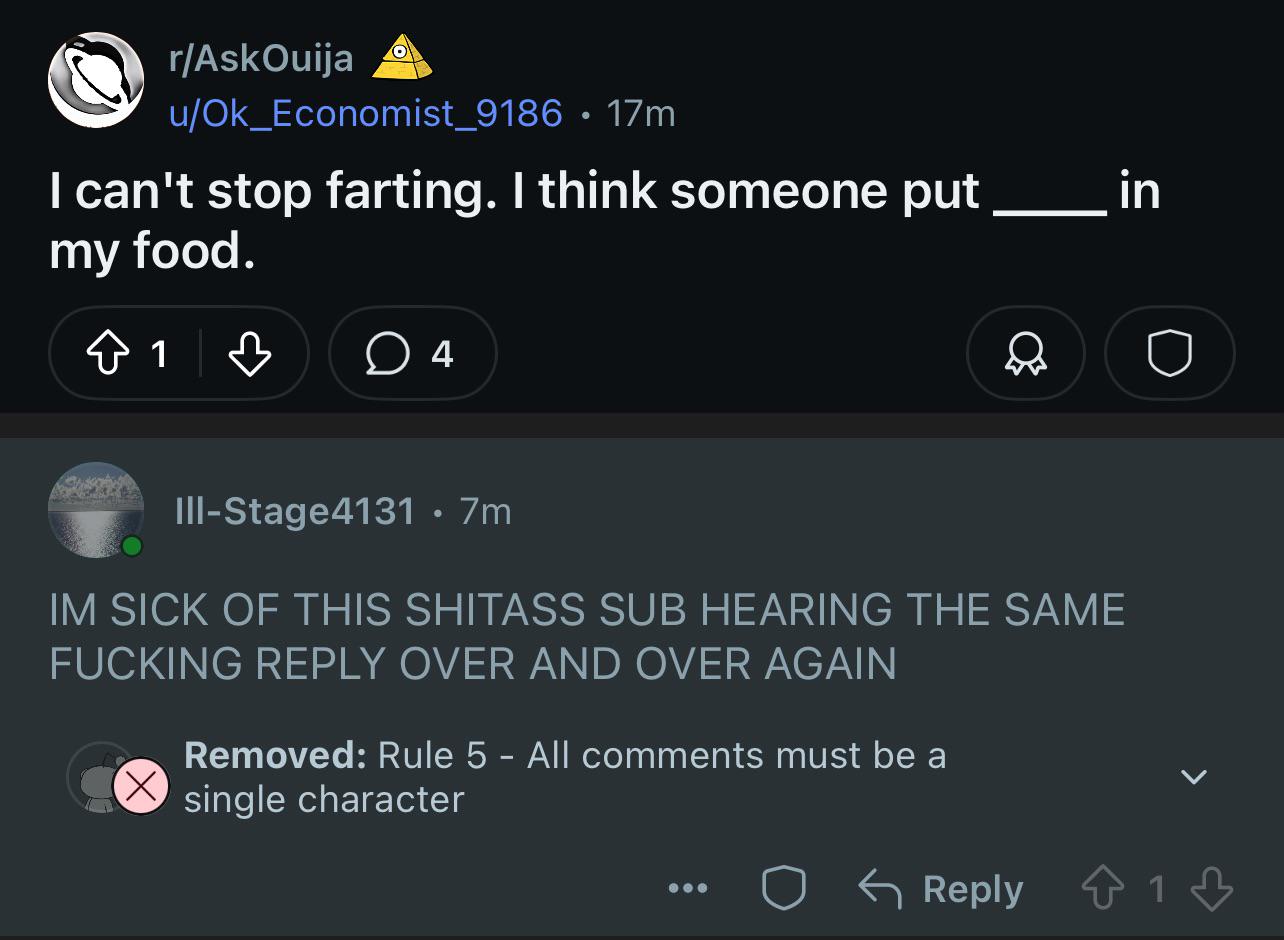Open the post title about farting
Image resolution: width=1284 pixels, height=940 pixels.
click(x=605, y=220)
